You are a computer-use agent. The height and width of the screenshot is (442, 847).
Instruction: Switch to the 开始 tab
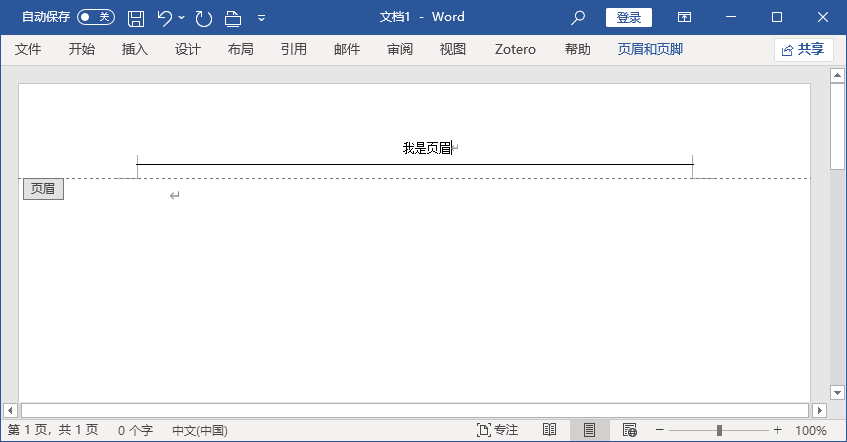click(x=82, y=49)
